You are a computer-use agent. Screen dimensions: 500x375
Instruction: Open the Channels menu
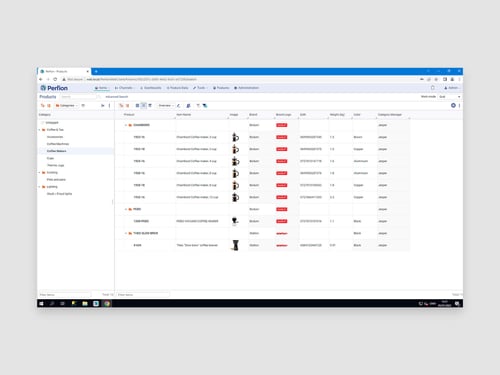[x=124, y=88]
